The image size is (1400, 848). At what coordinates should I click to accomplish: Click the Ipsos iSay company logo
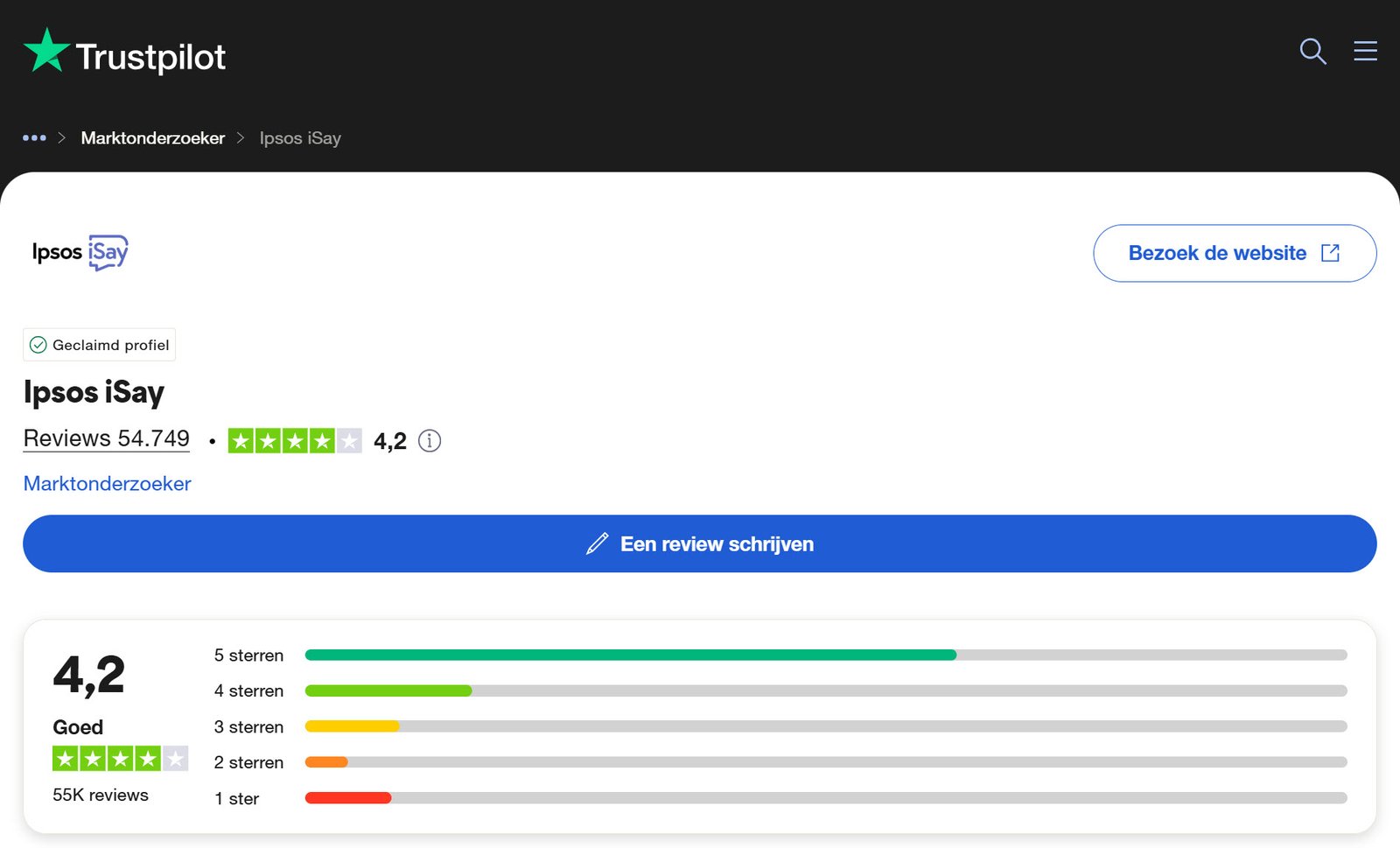click(80, 252)
